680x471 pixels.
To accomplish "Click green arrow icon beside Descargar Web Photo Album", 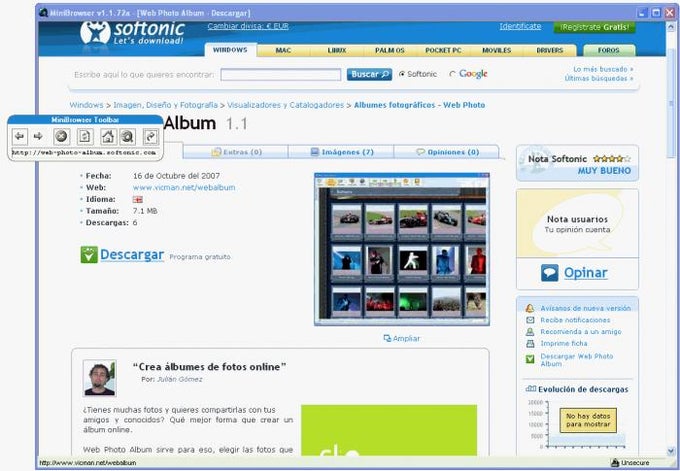I will (530, 359).
